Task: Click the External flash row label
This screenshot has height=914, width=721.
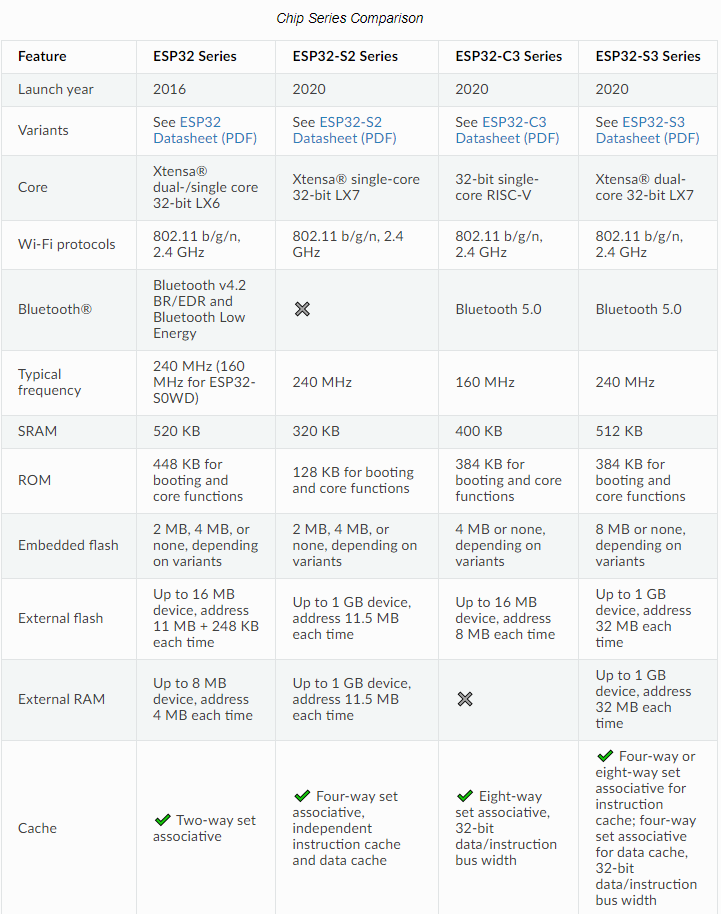Action: pyautogui.click(x=60, y=618)
